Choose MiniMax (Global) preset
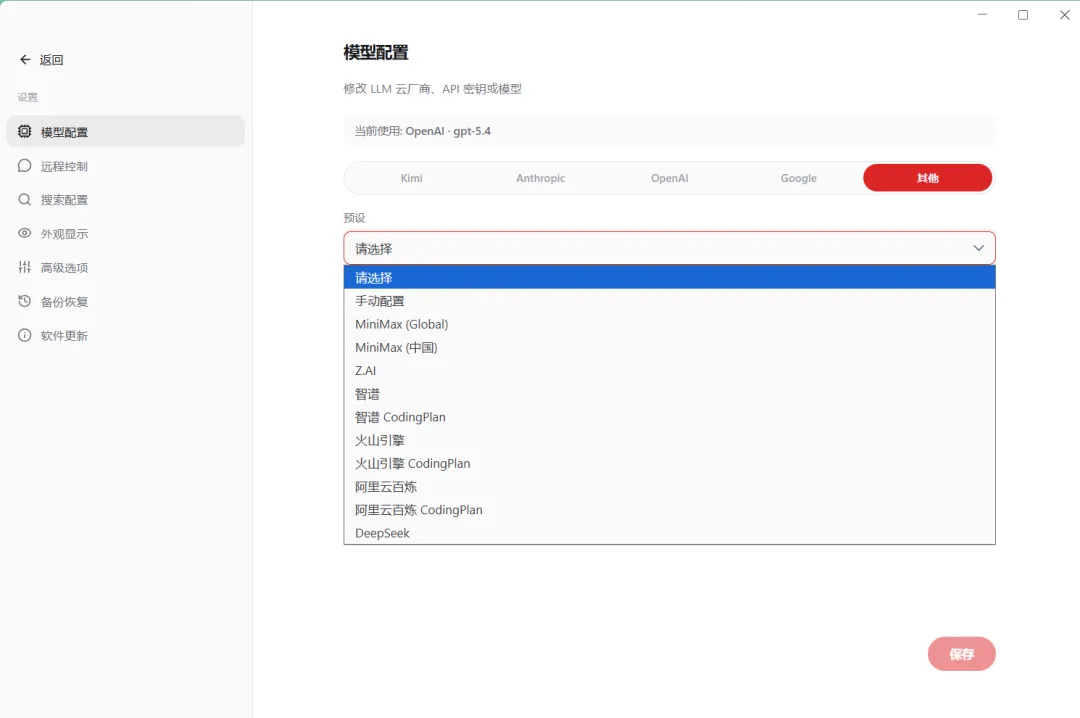 coord(669,324)
